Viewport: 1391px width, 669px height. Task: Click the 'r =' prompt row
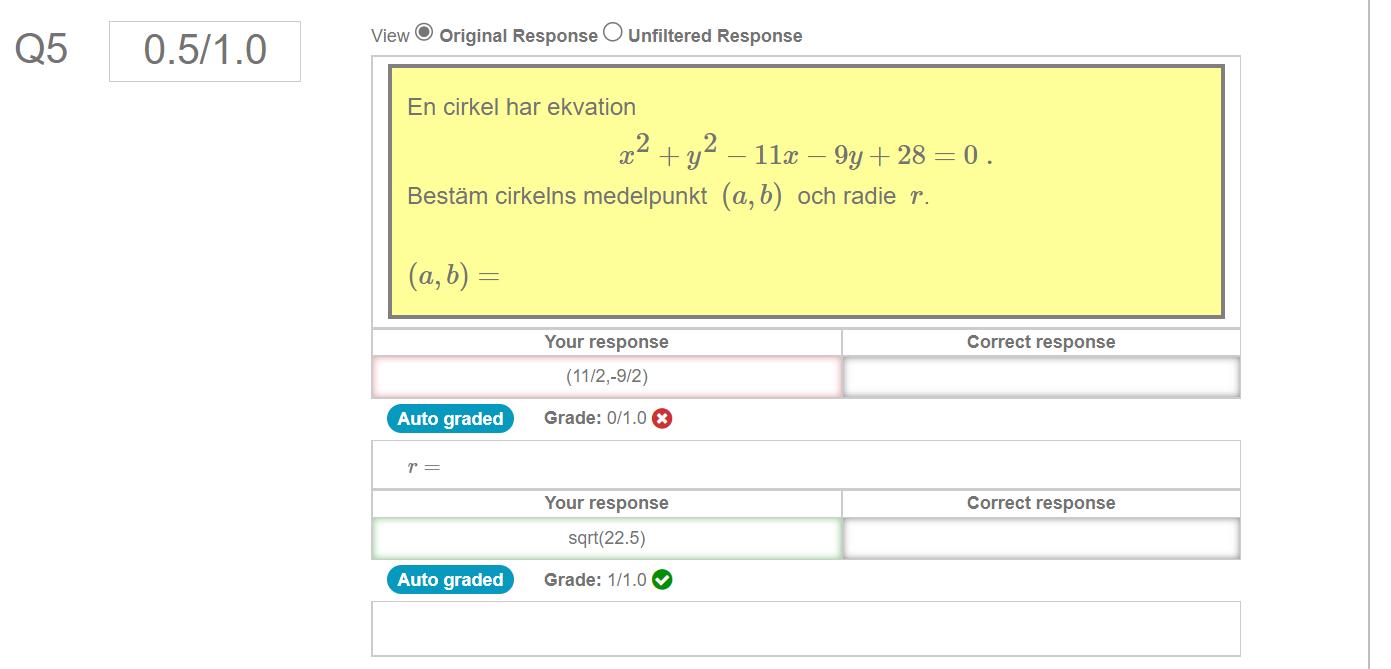(x=805, y=466)
